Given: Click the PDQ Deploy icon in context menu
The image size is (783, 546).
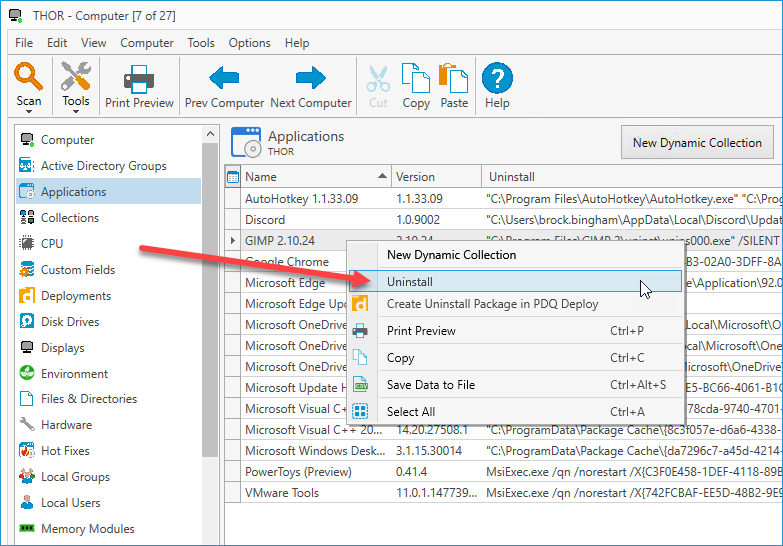Looking at the screenshot, I should [x=361, y=304].
